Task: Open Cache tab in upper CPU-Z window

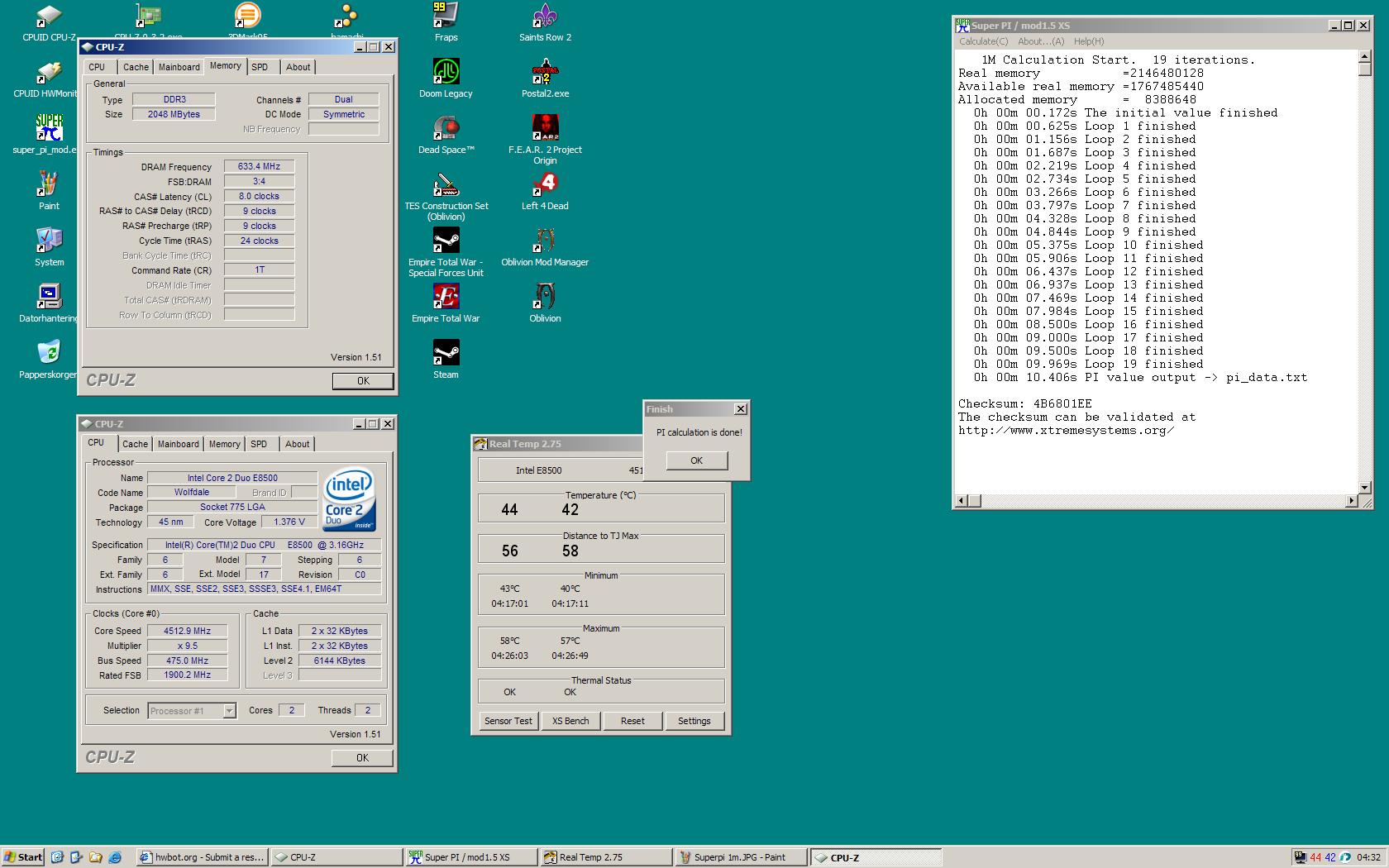Action: point(136,67)
